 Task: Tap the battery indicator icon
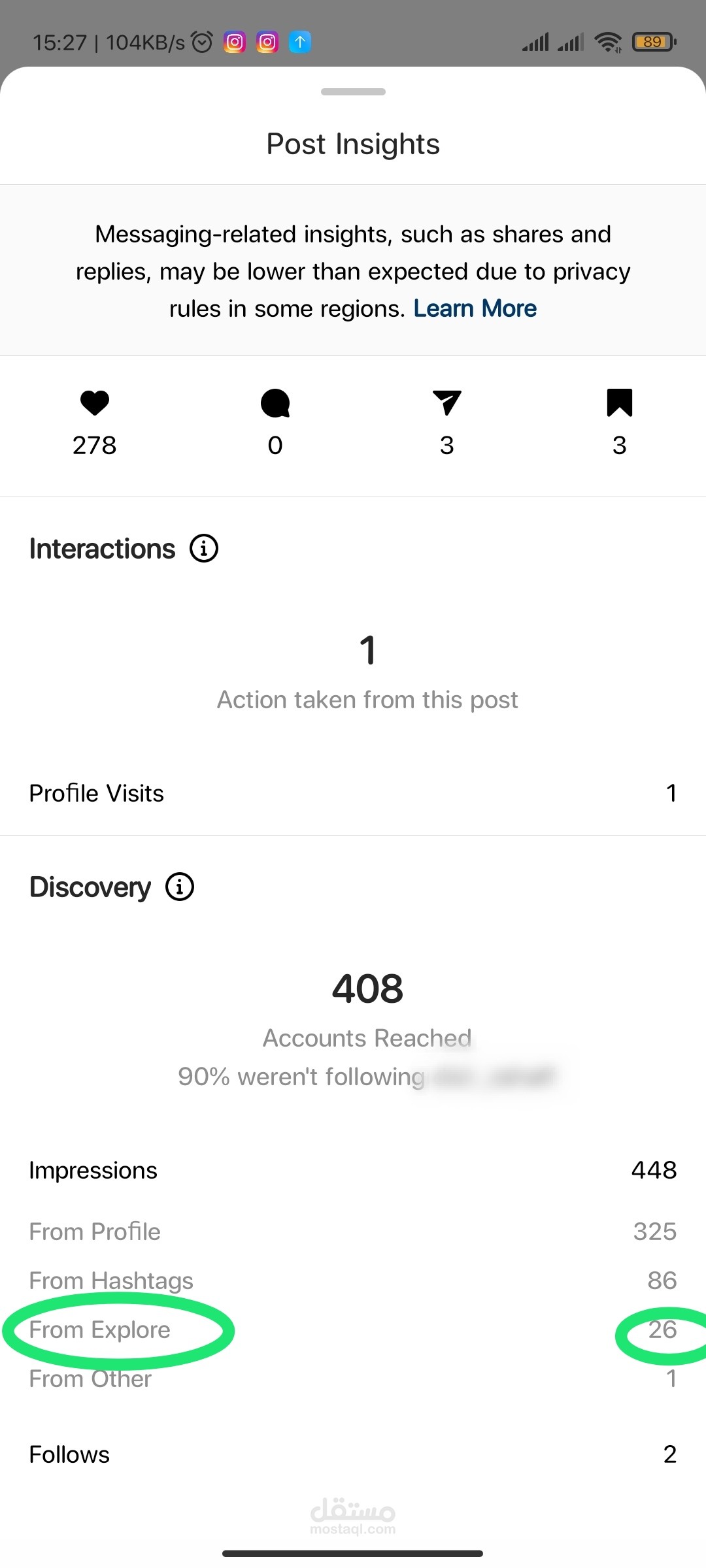(x=654, y=42)
